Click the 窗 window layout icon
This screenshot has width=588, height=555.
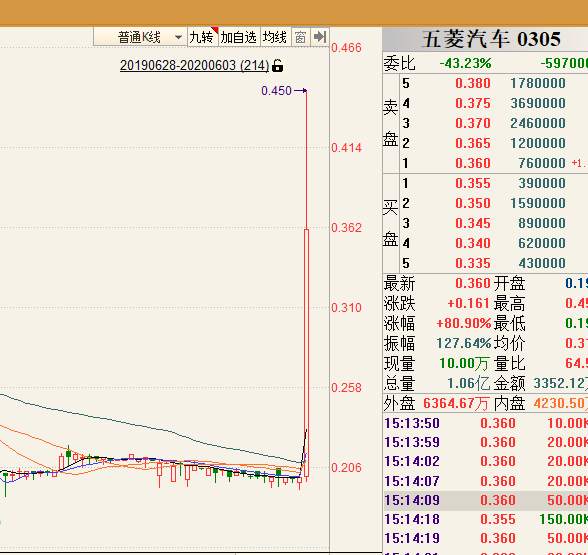(x=300, y=37)
